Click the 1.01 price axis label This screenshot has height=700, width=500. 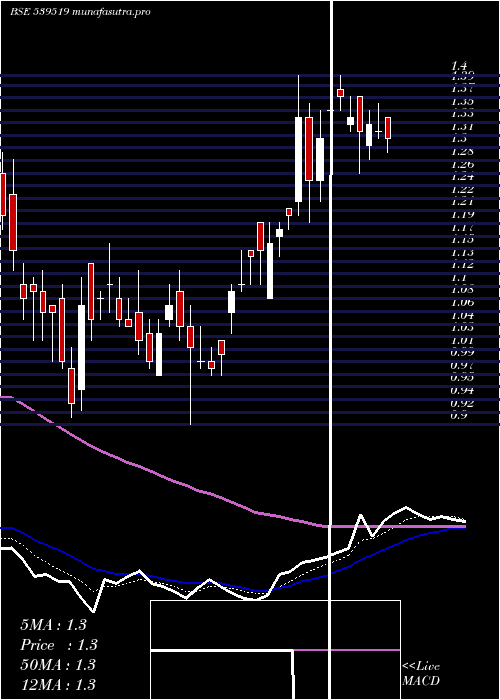462,341
